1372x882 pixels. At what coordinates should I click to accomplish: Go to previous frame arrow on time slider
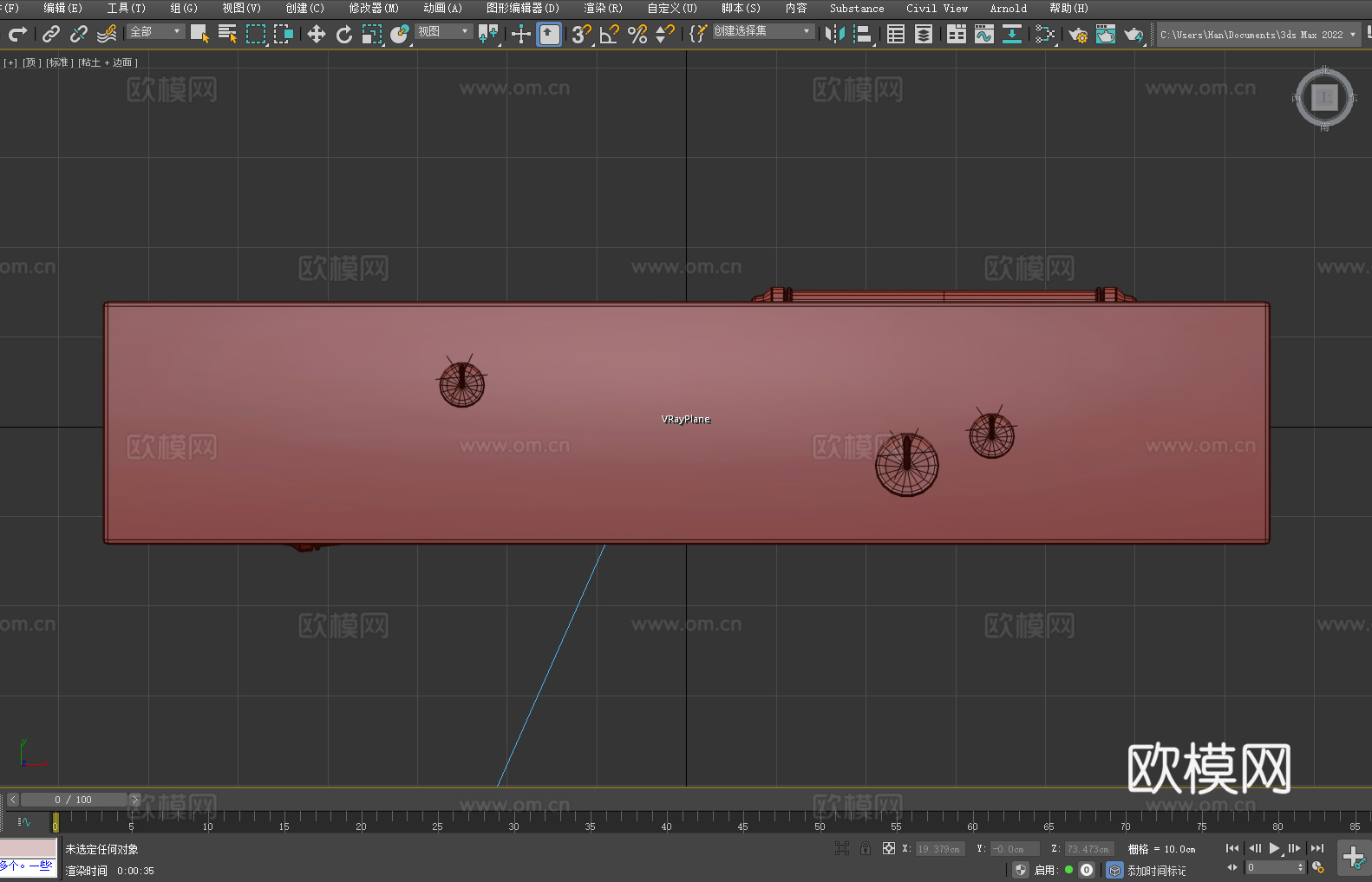(x=13, y=800)
